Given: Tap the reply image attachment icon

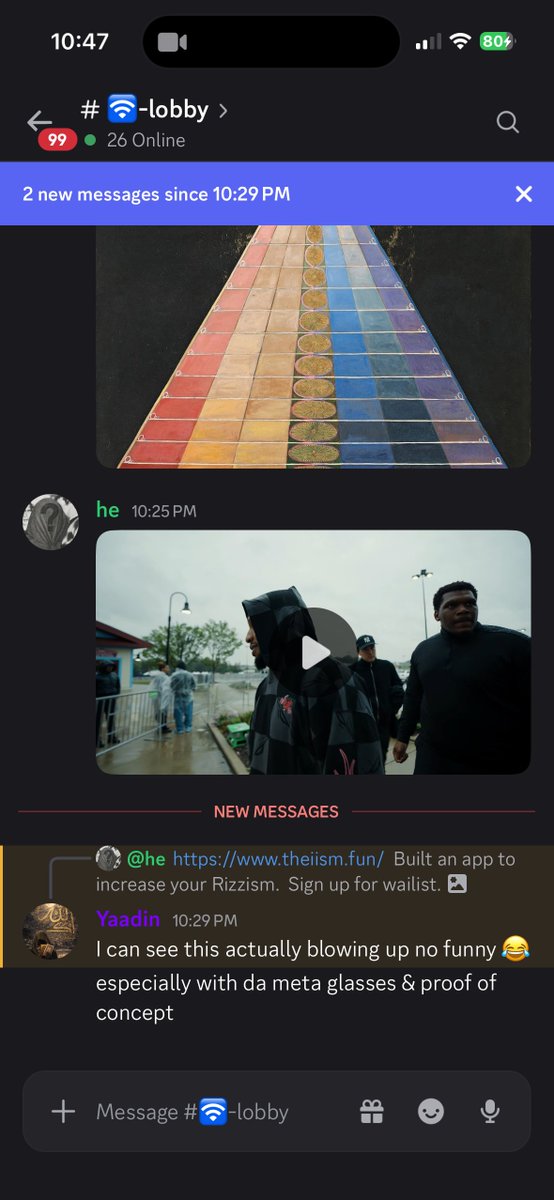Looking at the screenshot, I should (x=457, y=884).
